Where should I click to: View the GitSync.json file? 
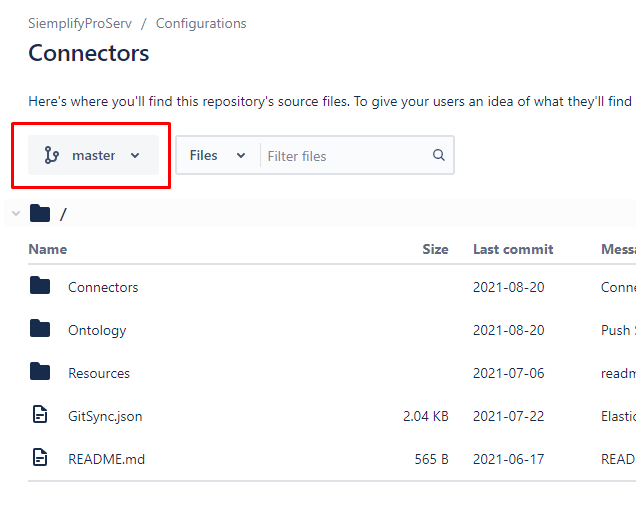pyautogui.click(x=105, y=416)
